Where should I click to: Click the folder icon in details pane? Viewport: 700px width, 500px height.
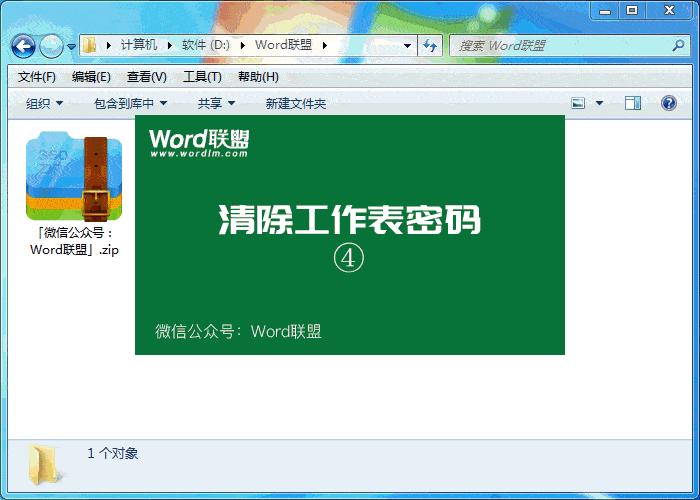click(x=44, y=464)
